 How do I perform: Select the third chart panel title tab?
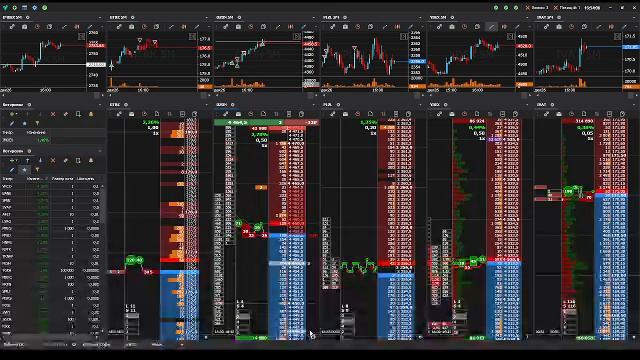(x=225, y=18)
